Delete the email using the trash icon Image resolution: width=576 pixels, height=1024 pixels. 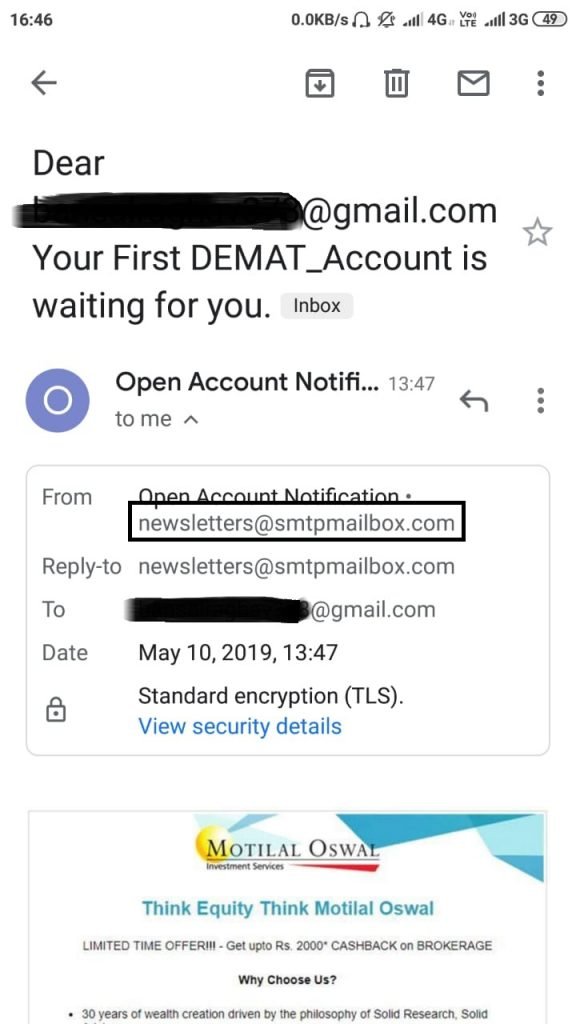[x=396, y=83]
